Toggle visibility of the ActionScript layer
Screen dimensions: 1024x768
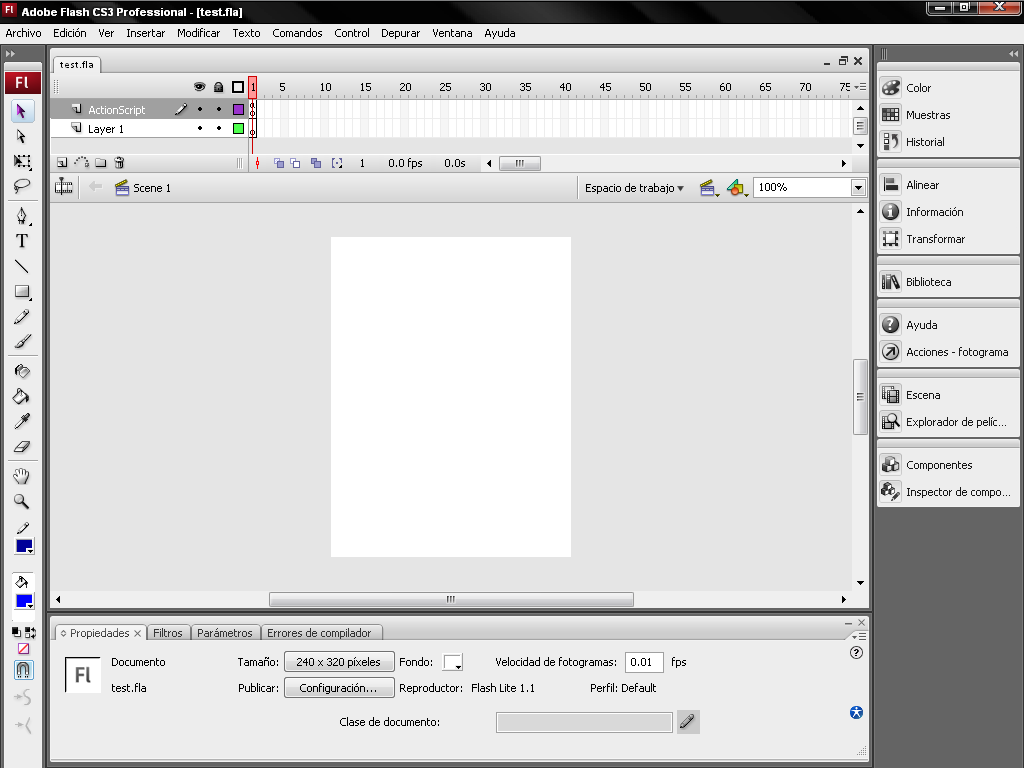pyautogui.click(x=200, y=110)
